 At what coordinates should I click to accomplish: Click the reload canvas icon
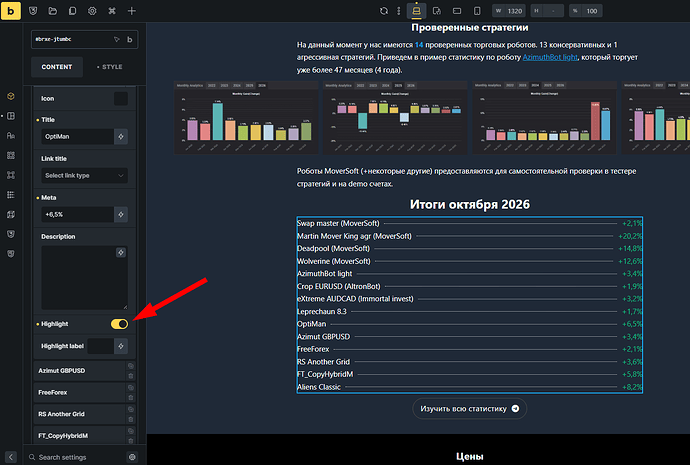[384, 11]
